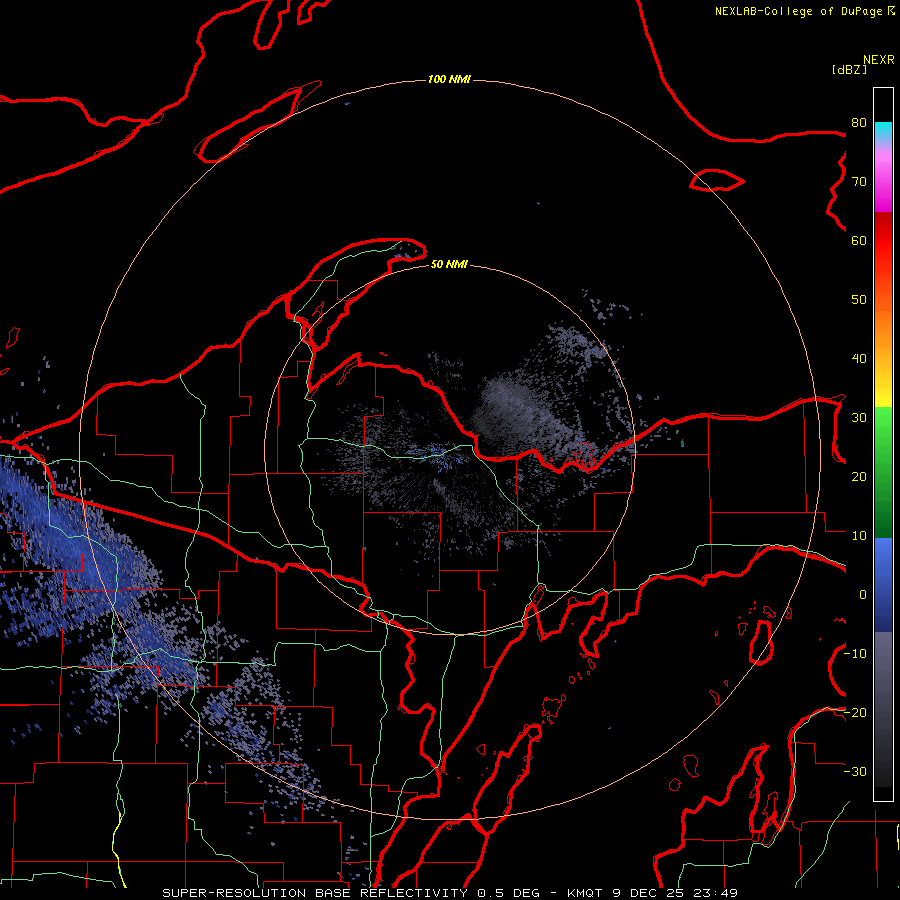The image size is (900, 900).
Task: Click the 50 dBZ scale value
Action: (859, 300)
